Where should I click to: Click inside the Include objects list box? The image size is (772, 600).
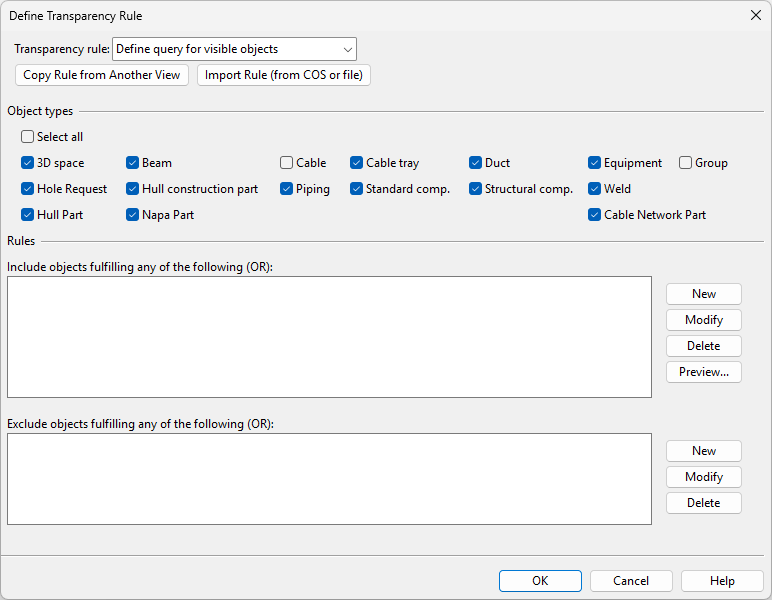click(x=329, y=337)
